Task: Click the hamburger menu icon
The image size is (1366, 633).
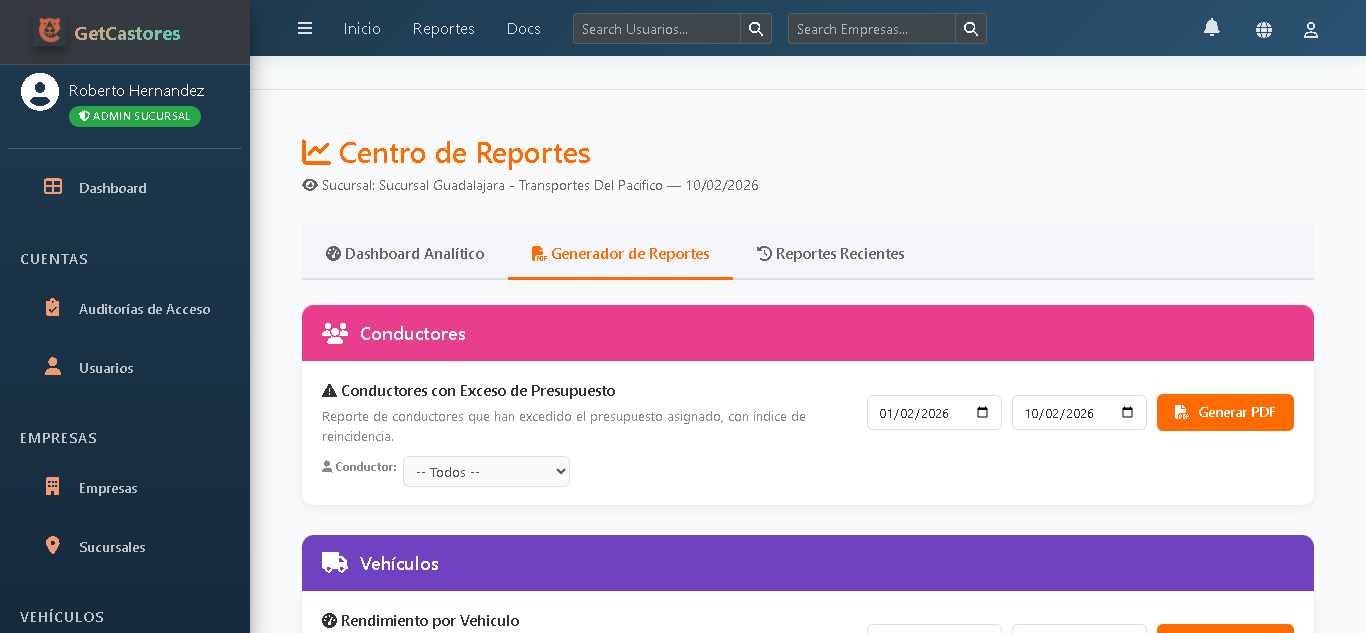Action: [x=305, y=28]
